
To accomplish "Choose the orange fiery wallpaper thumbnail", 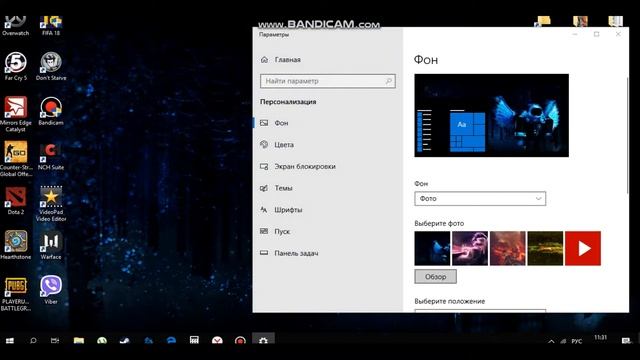I will pos(507,248).
